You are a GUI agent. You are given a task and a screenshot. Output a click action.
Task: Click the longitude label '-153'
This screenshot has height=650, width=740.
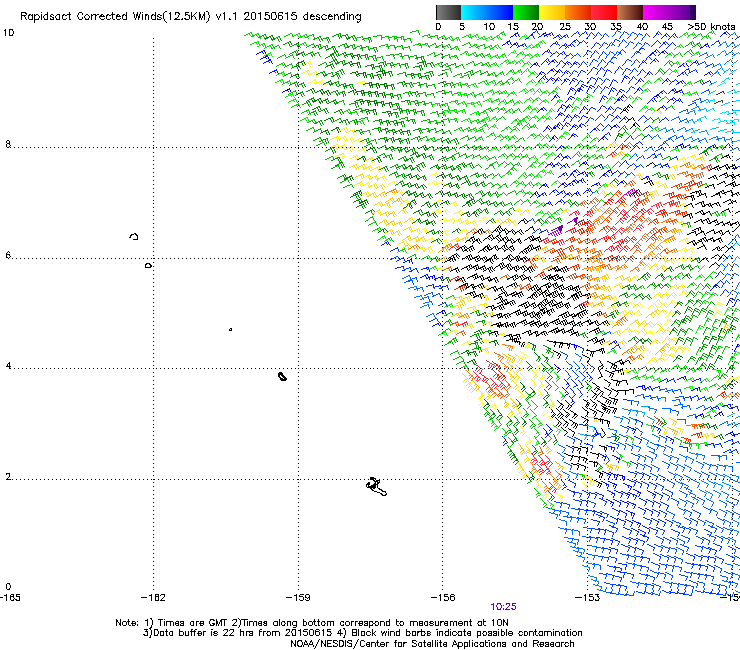[588, 598]
